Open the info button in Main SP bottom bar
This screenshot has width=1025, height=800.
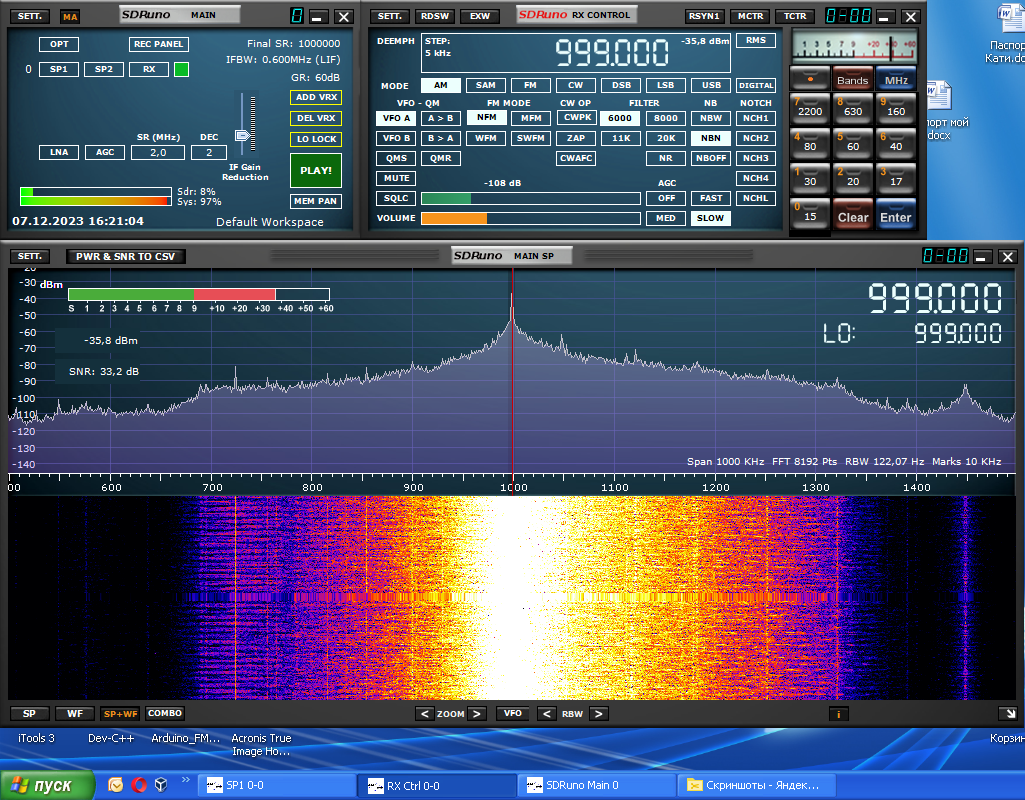pyautogui.click(x=838, y=714)
